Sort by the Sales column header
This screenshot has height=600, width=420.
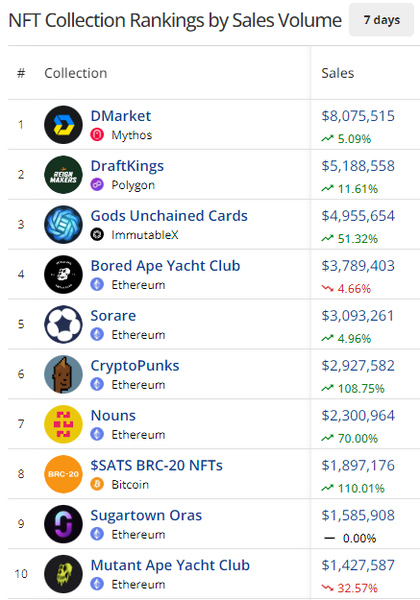click(337, 73)
